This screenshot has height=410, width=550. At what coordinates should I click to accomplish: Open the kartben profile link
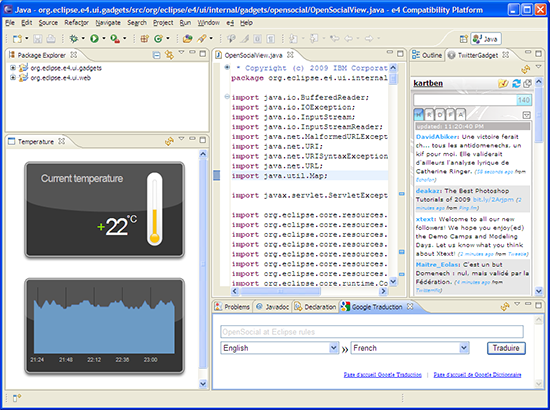coord(428,83)
